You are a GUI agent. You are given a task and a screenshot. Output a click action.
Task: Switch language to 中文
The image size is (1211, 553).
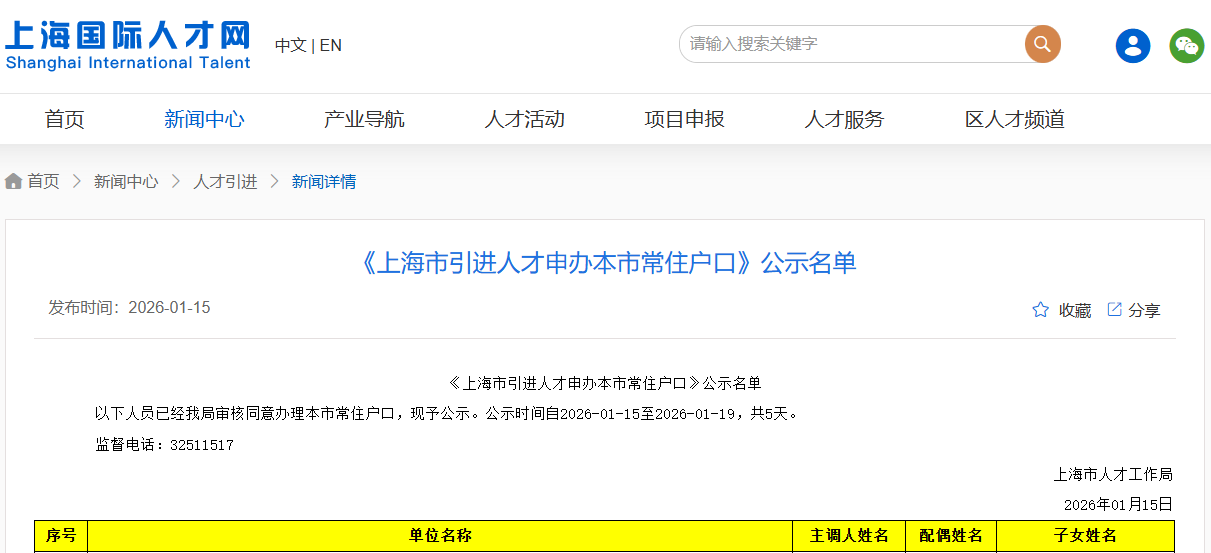(290, 45)
